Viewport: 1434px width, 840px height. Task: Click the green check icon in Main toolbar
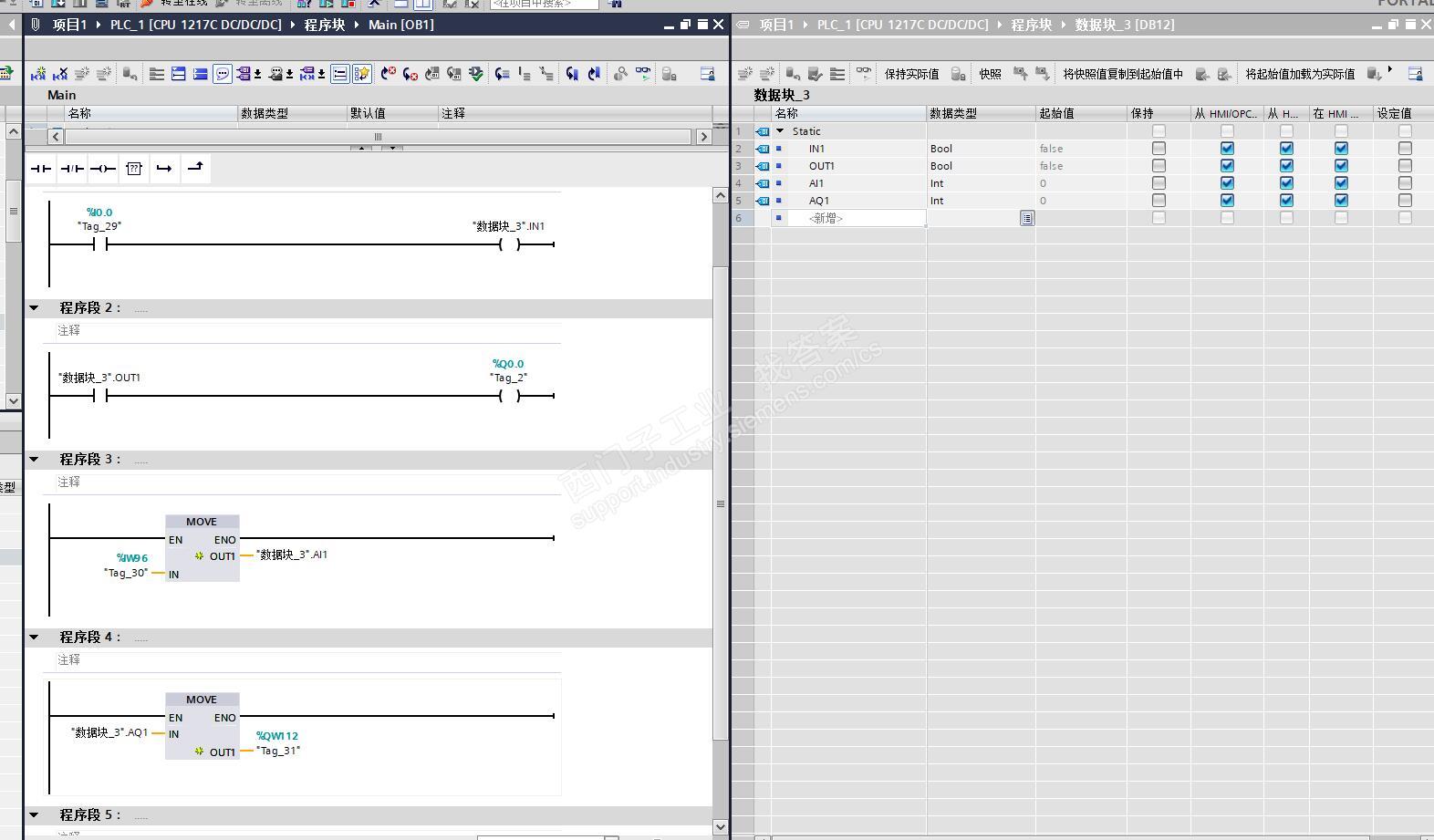[x=476, y=74]
